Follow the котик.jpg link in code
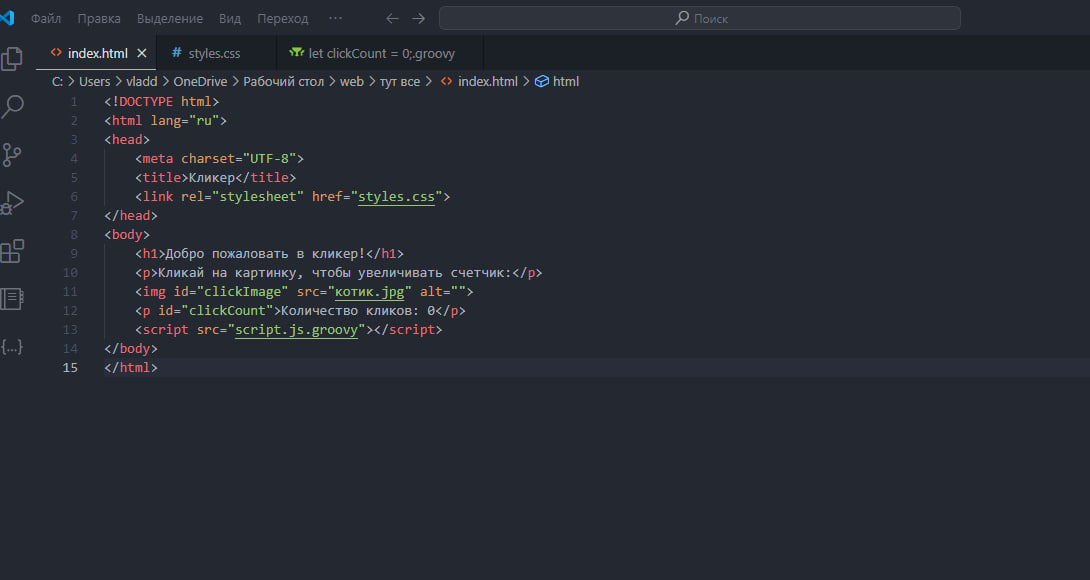The image size is (1090, 580). tap(370, 291)
